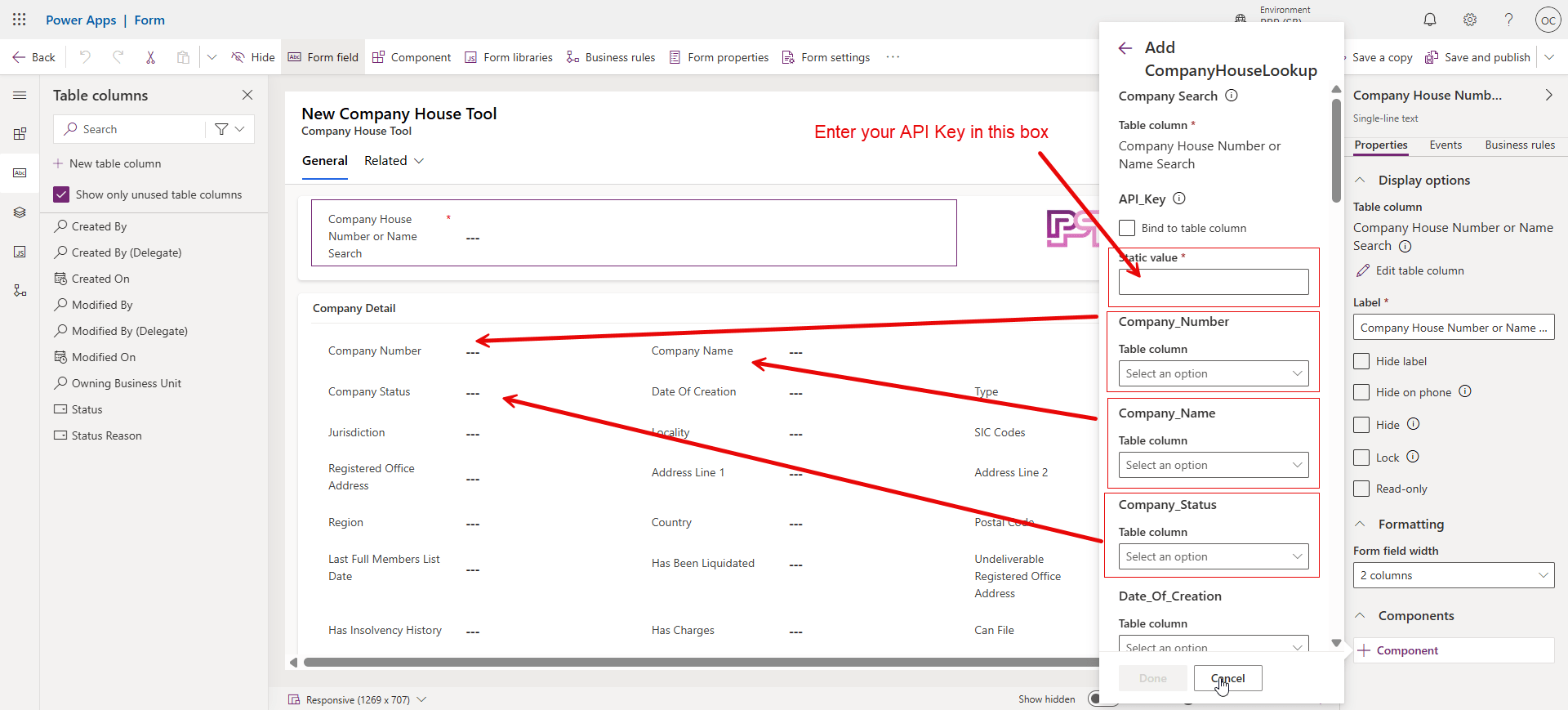Check the Hide label option
Viewport: 1568px width, 710px height.
tap(1361, 361)
